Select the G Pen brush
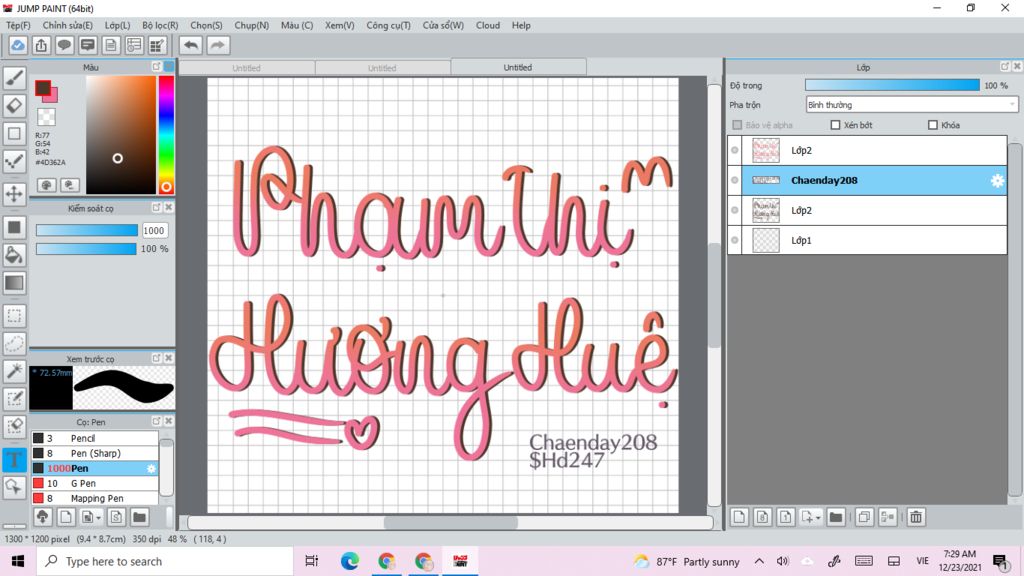The image size is (1024, 576). coord(95,483)
